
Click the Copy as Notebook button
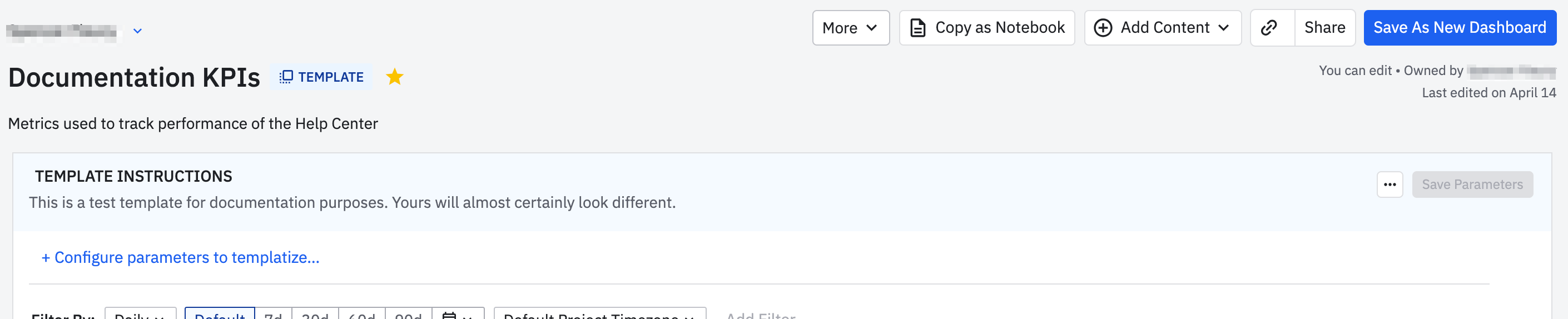coord(987,27)
